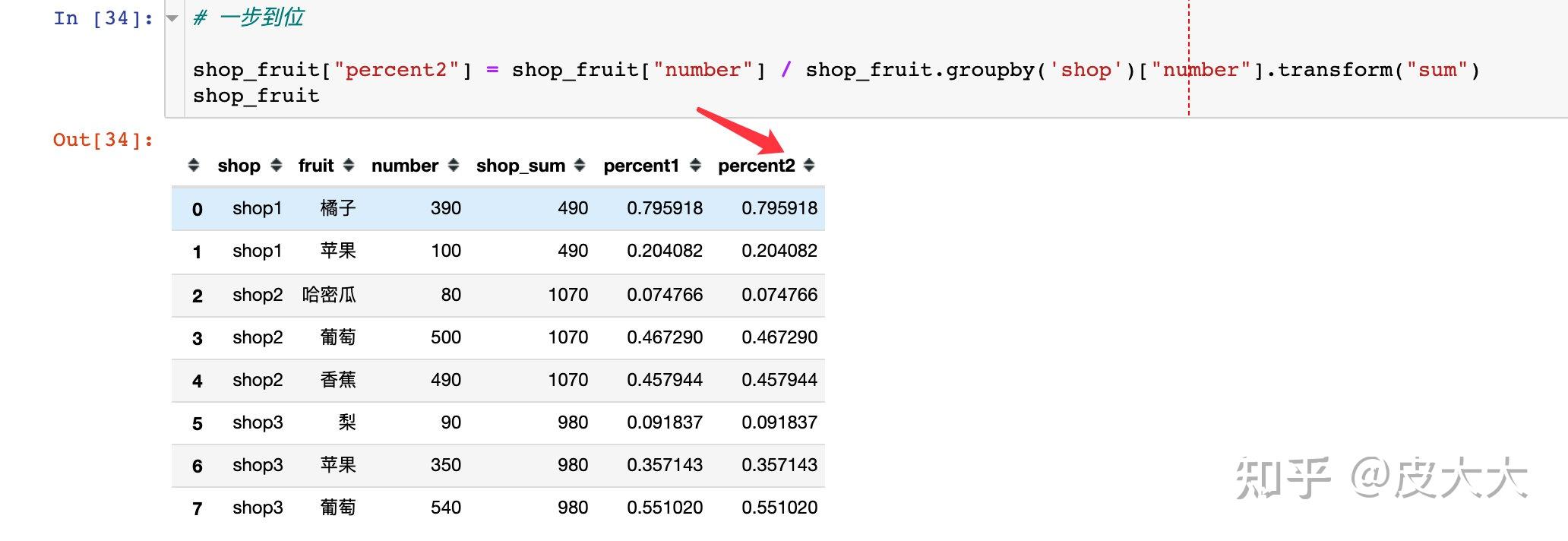Click the In [34] prompt label
1568x541 pixels.
pyautogui.click(x=103, y=18)
